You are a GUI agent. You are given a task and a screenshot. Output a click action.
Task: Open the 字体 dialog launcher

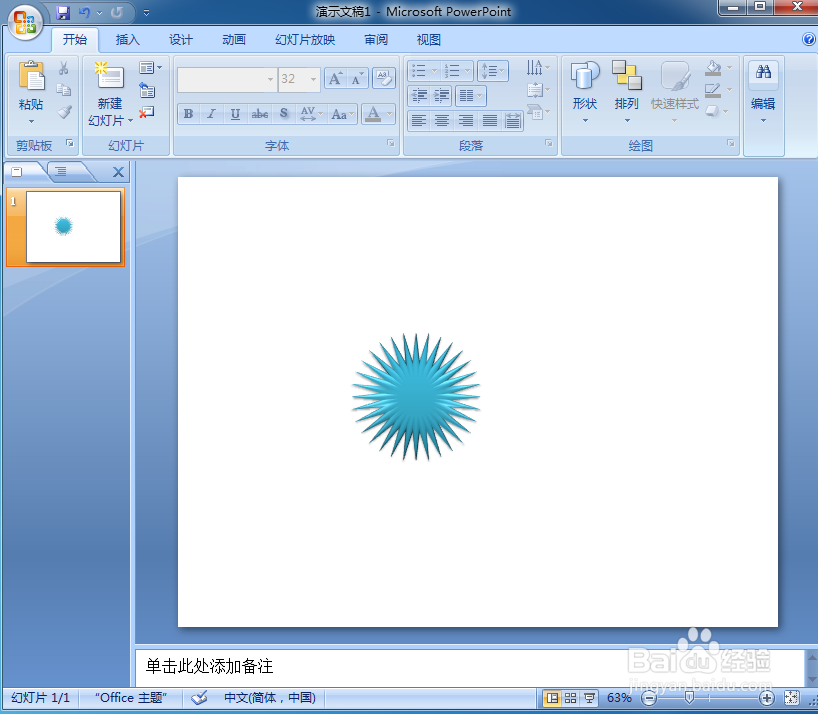pyautogui.click(x=391, y=143)
